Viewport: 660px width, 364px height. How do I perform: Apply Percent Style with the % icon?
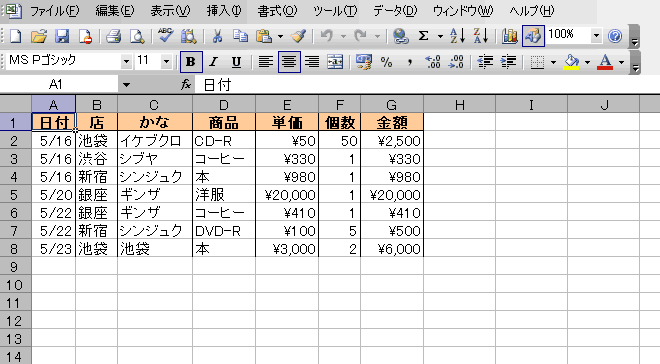point(386,62)
